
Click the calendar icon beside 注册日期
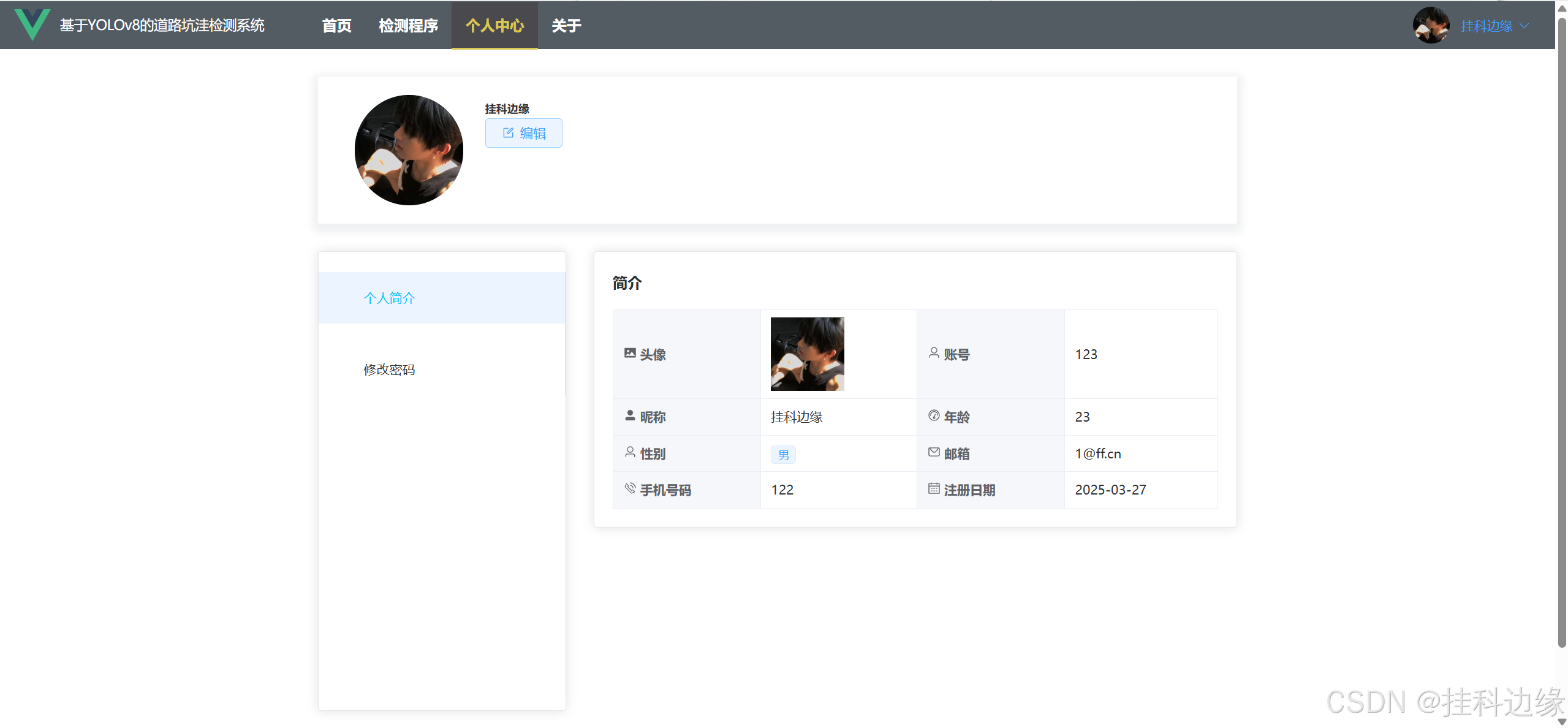(934, 488)
